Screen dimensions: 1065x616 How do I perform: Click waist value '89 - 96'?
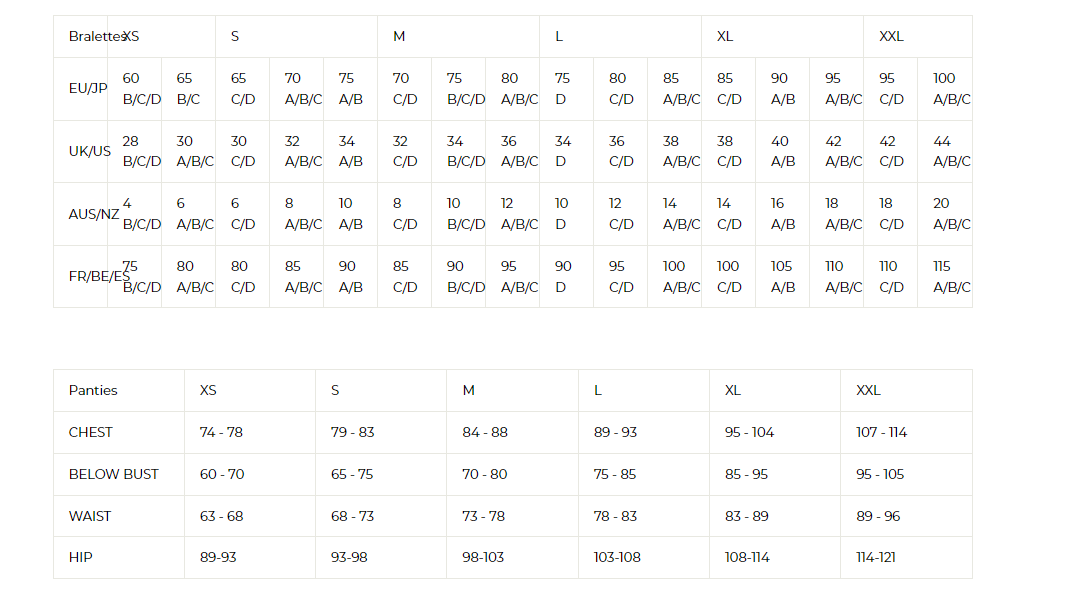click(907, 516)
